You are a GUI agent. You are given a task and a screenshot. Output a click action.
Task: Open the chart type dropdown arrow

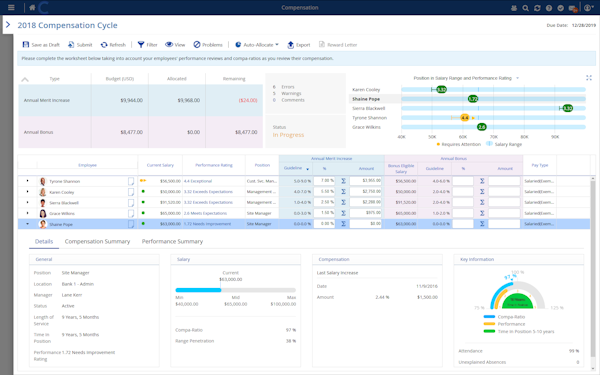tap(517, 78)
